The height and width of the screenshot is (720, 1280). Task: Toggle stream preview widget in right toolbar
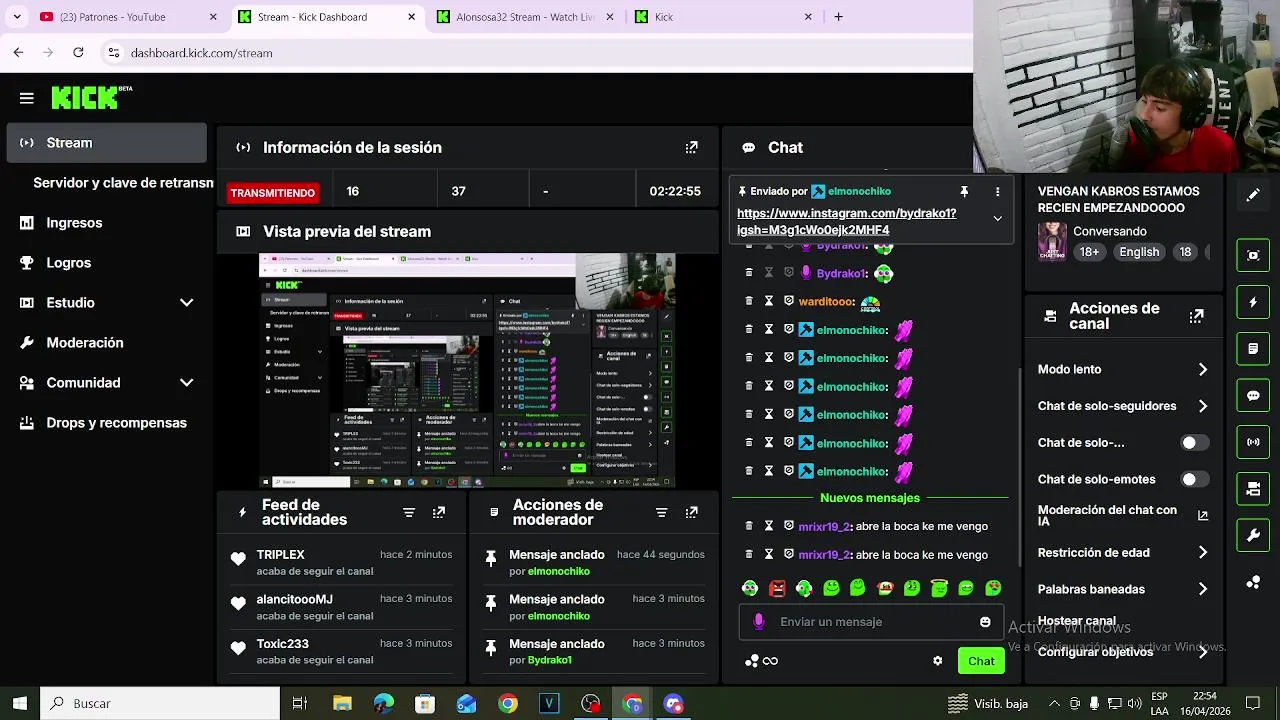pyautogui.click(x=1253, y=255)
